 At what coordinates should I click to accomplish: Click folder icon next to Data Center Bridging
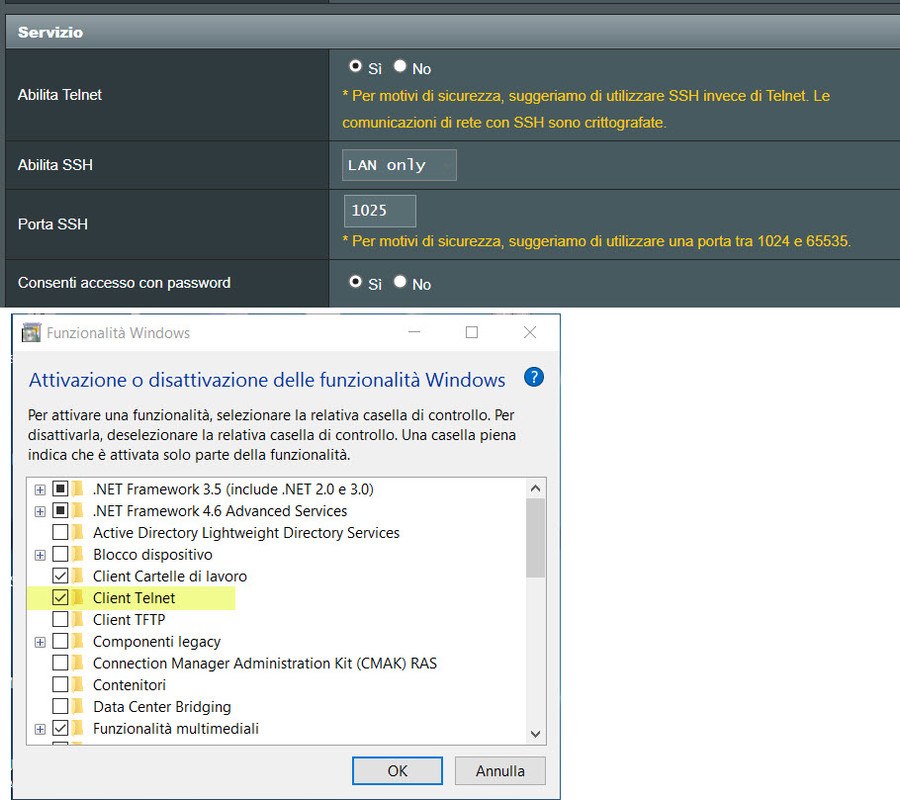[x=78, y=706]
